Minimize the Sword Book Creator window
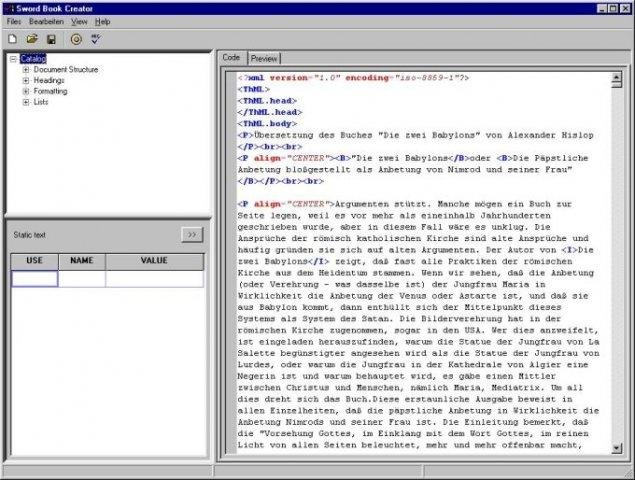Viewport: 635px width, 480px height. tap(602, 9)
